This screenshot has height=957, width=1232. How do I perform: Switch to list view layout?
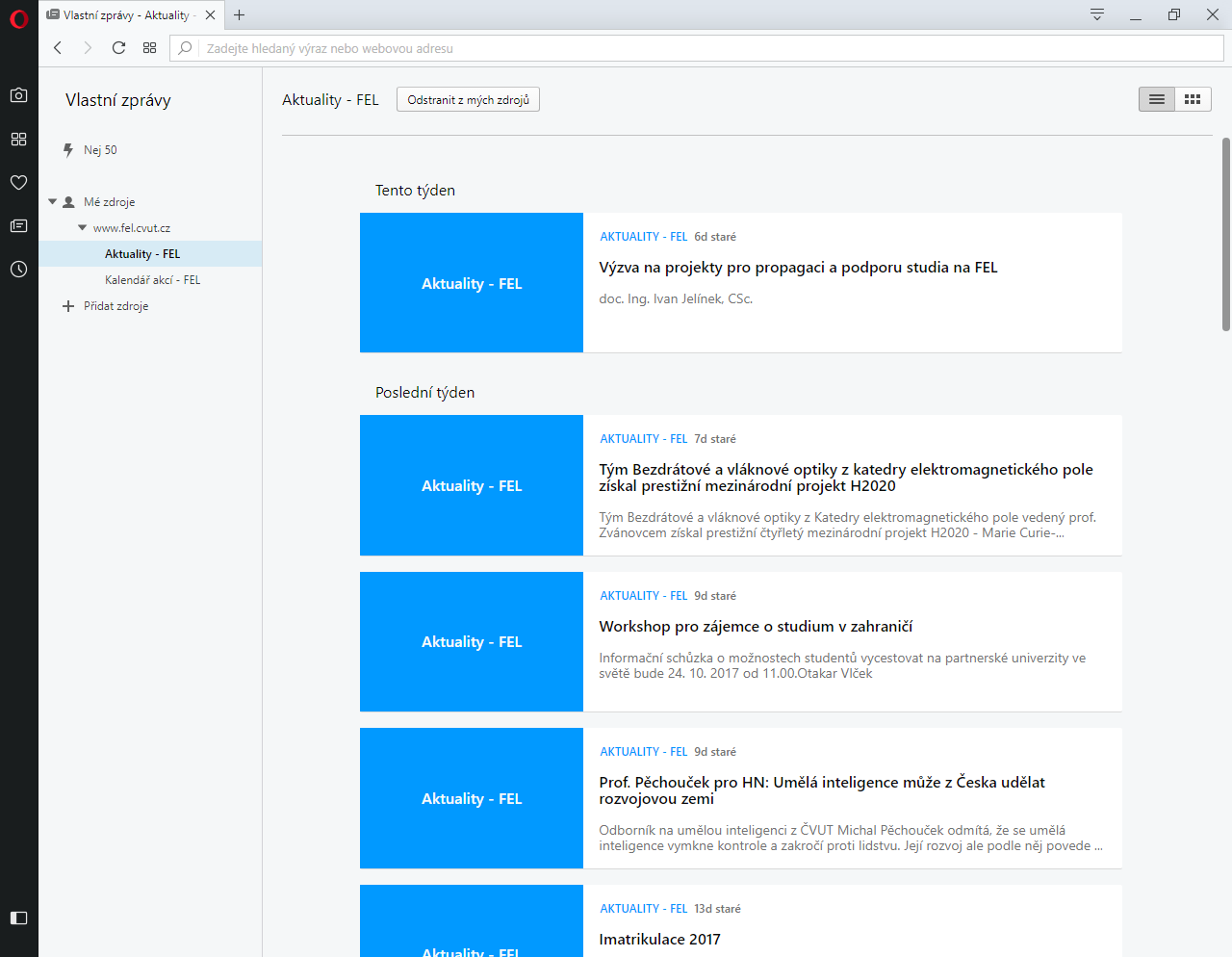point(1156,99)
